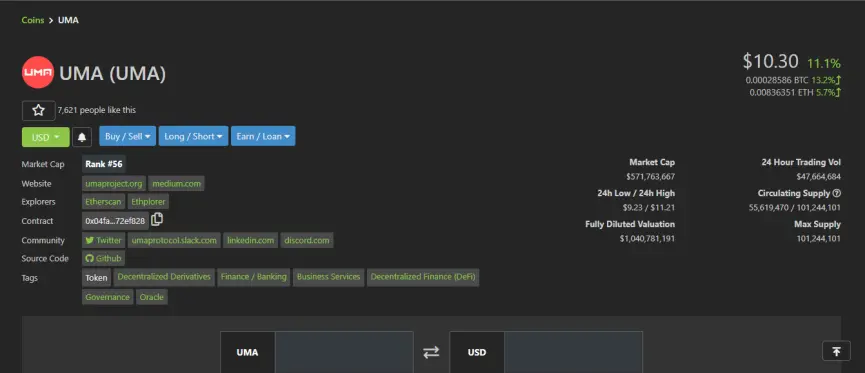Click the 7,621 people like this text
This screenshot has width=865, height=373.
click(97, 110)
